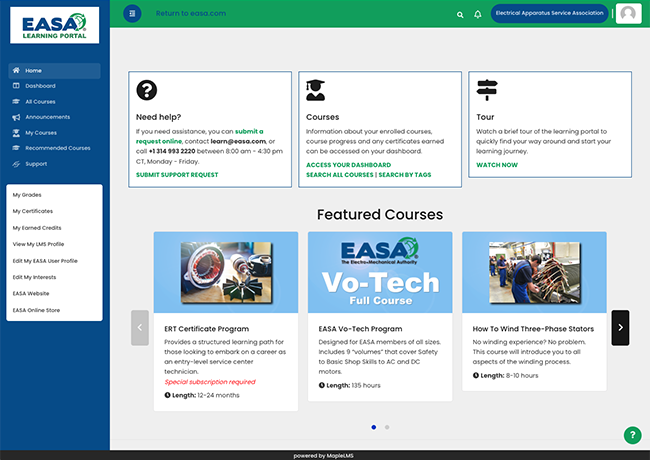
Task: Click the Watch Now tour link
Action: 497,164
